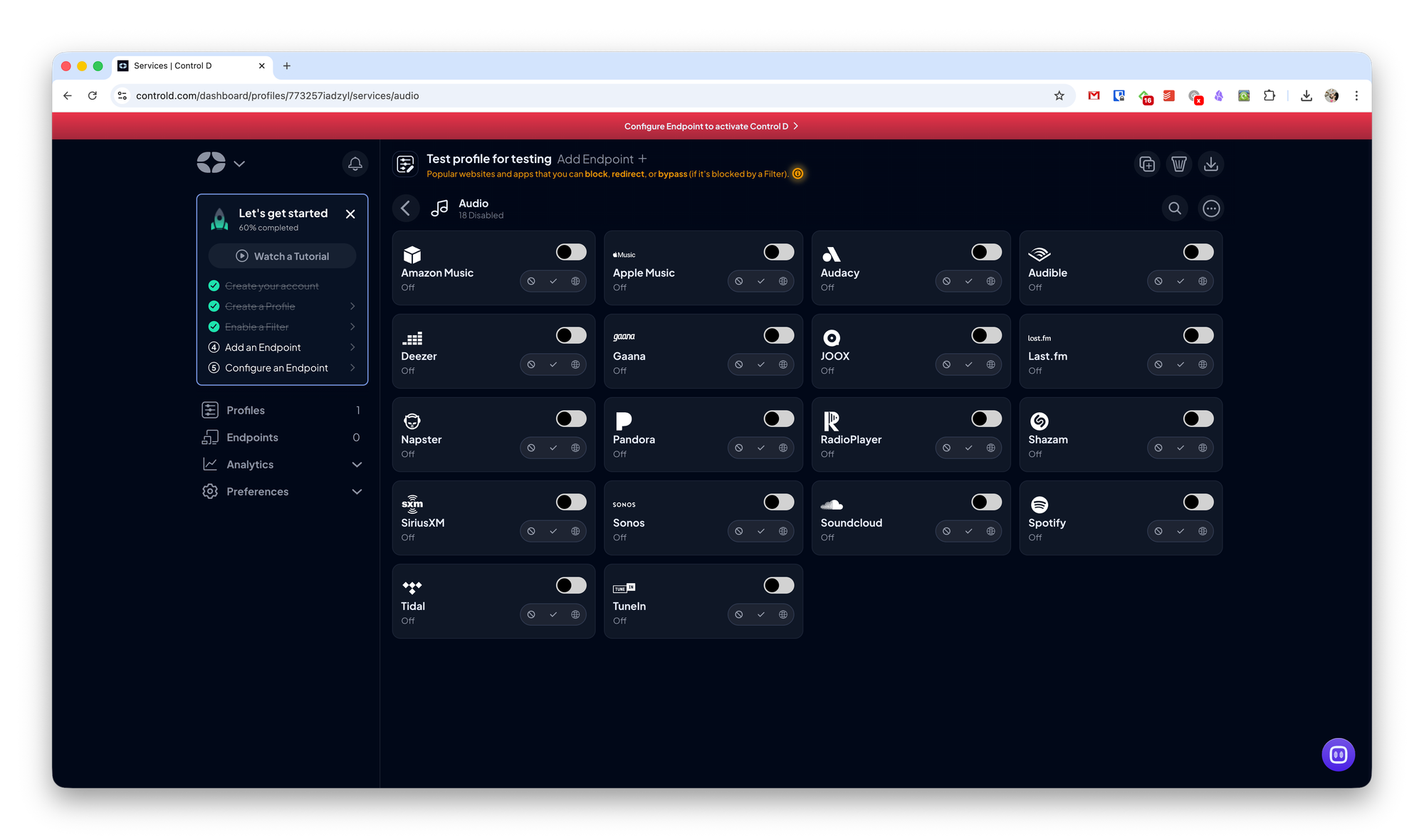Open the services search icon
Screen dimensions: 1424x840
[x=1175, y=209]
